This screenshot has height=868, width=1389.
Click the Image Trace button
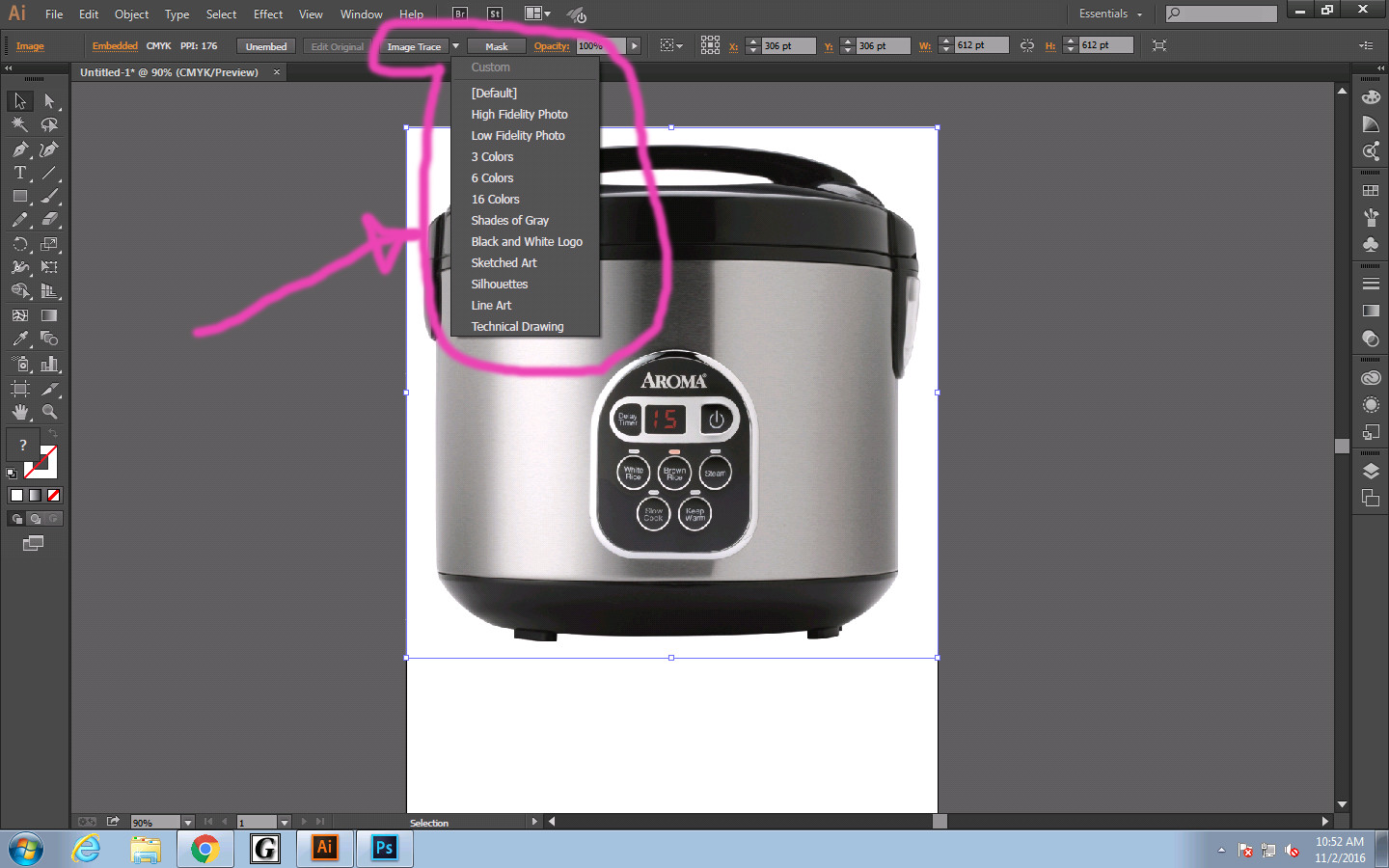[414, 46]
